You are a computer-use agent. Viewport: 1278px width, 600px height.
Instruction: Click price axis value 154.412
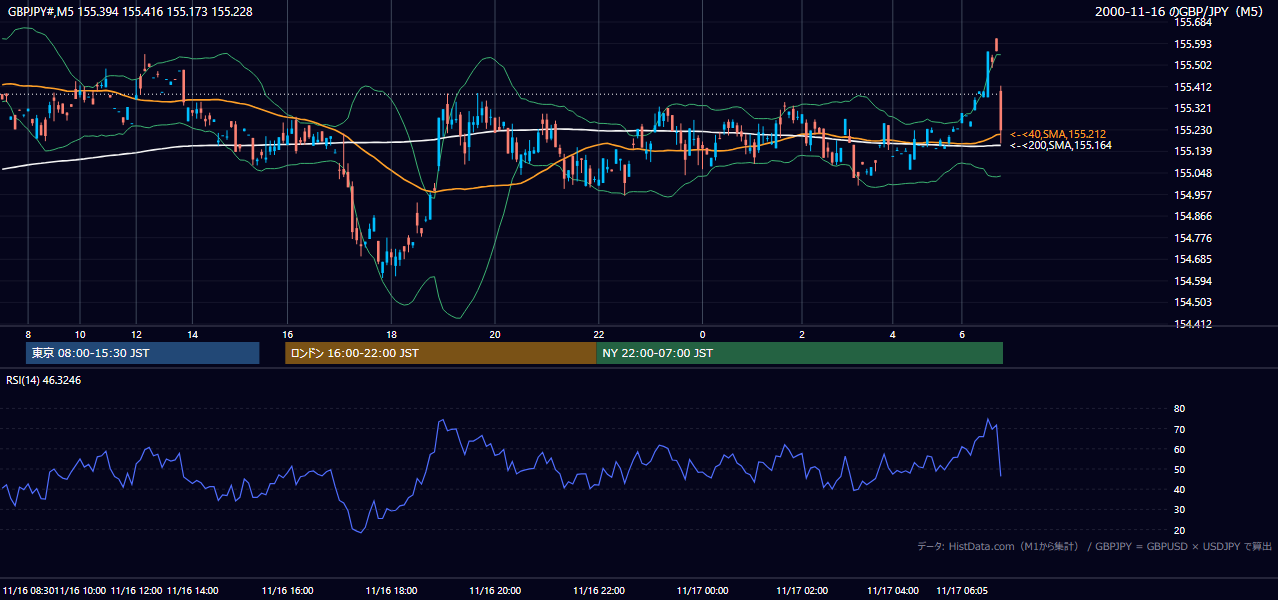click(x=1192, y=324)
